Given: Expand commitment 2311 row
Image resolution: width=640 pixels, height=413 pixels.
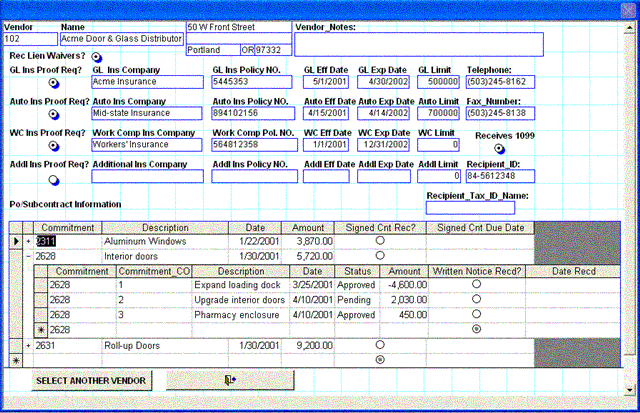Looking at the screenshot, I should coord(28,241).
